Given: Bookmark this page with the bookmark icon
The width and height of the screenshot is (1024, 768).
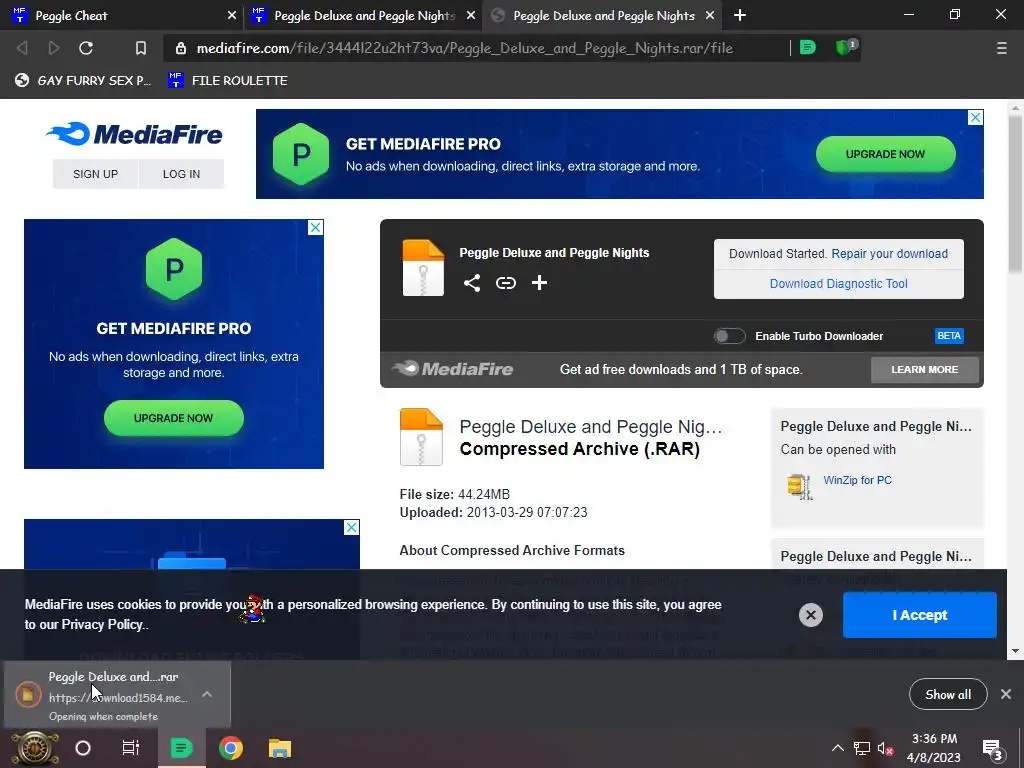Looking at the screenshot, I should click(x=140, y=48).
